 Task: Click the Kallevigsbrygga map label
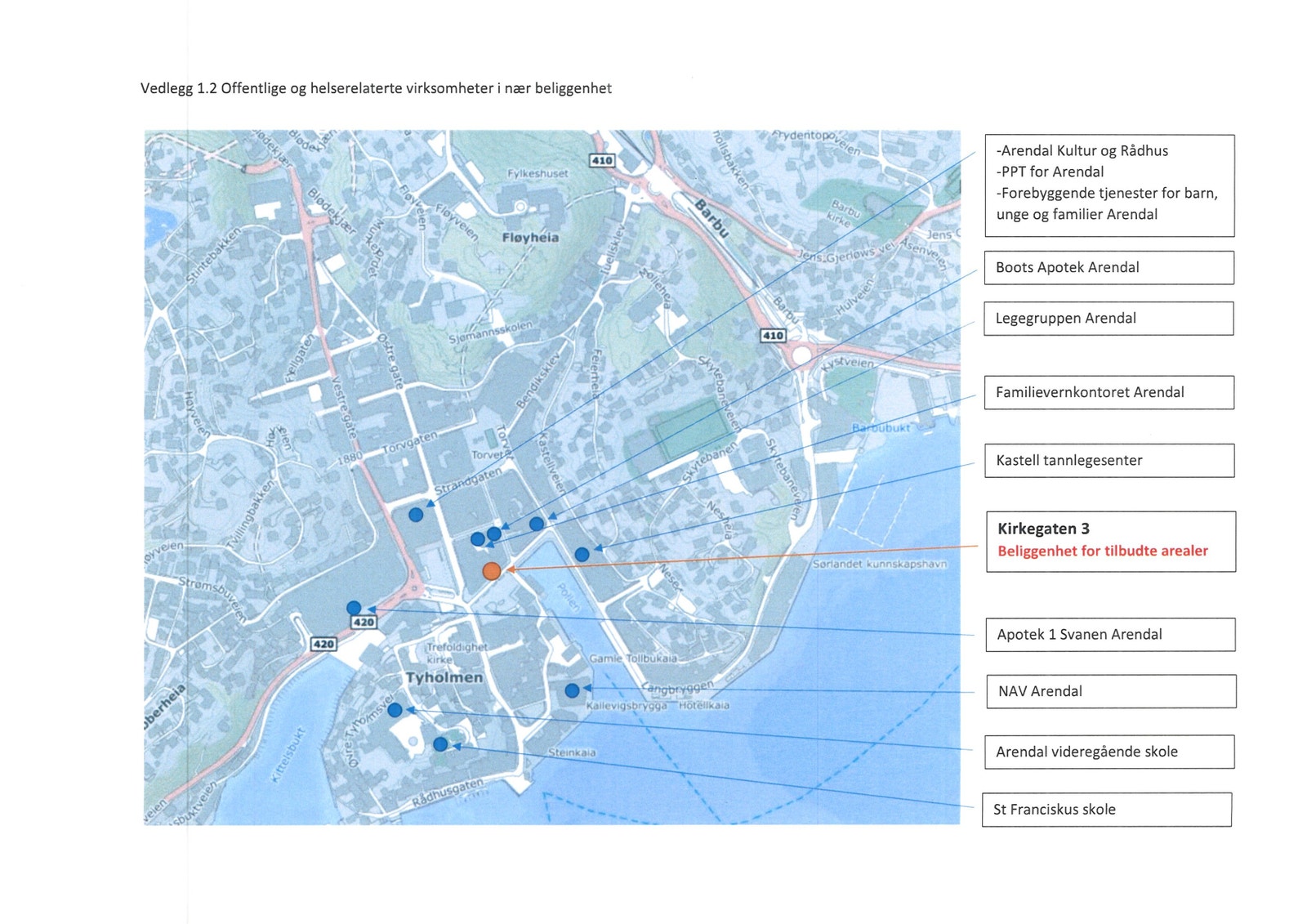[x=627, y=705]
